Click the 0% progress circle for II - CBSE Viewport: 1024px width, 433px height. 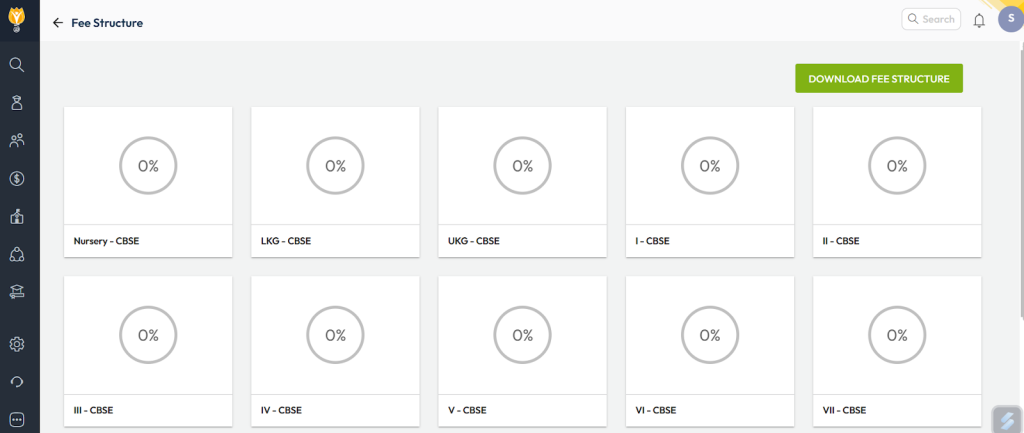click(897, 166)
